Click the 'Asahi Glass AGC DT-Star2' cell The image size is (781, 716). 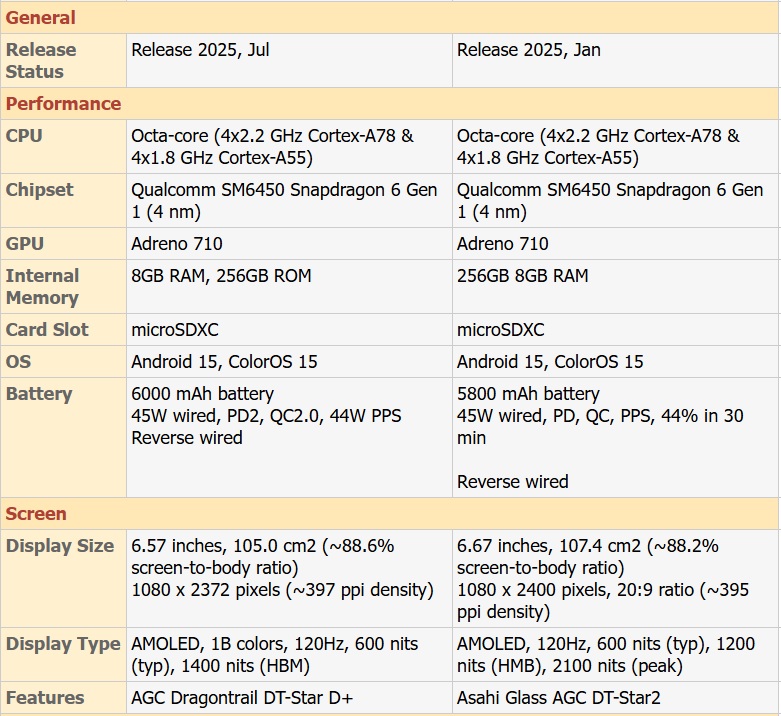click(615, 698)
